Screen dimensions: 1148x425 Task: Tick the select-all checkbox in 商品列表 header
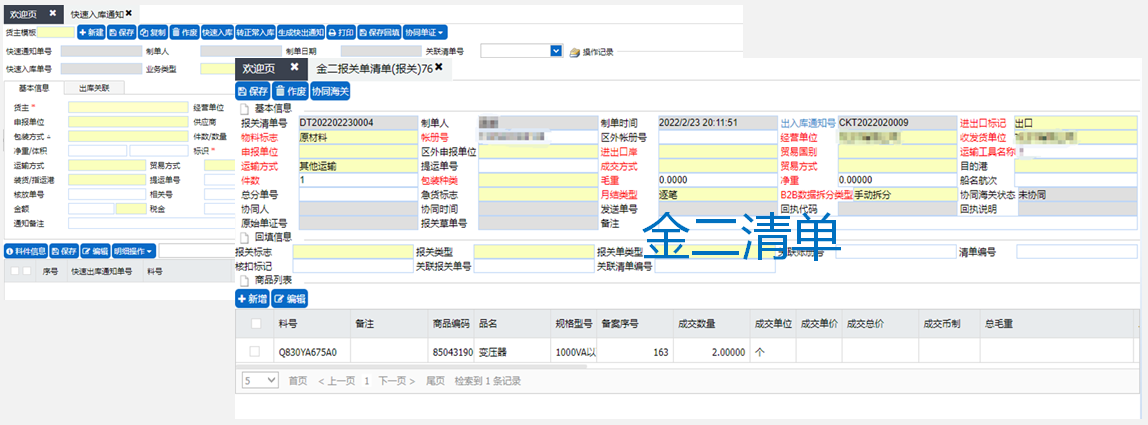coord(255,323)
